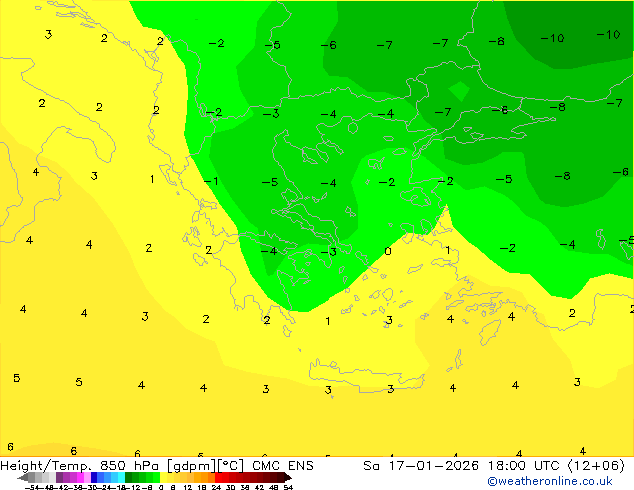
Task: Click the "[gdpm]" unit label
Action: coord(191,466)
